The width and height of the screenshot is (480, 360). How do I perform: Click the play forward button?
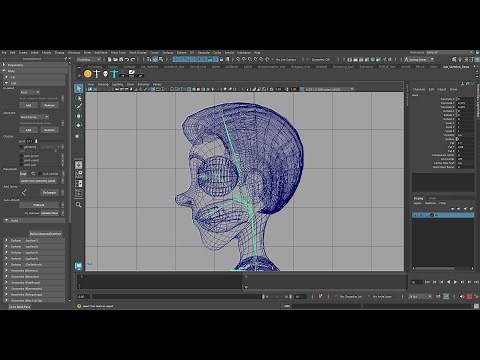coord(455,282)
